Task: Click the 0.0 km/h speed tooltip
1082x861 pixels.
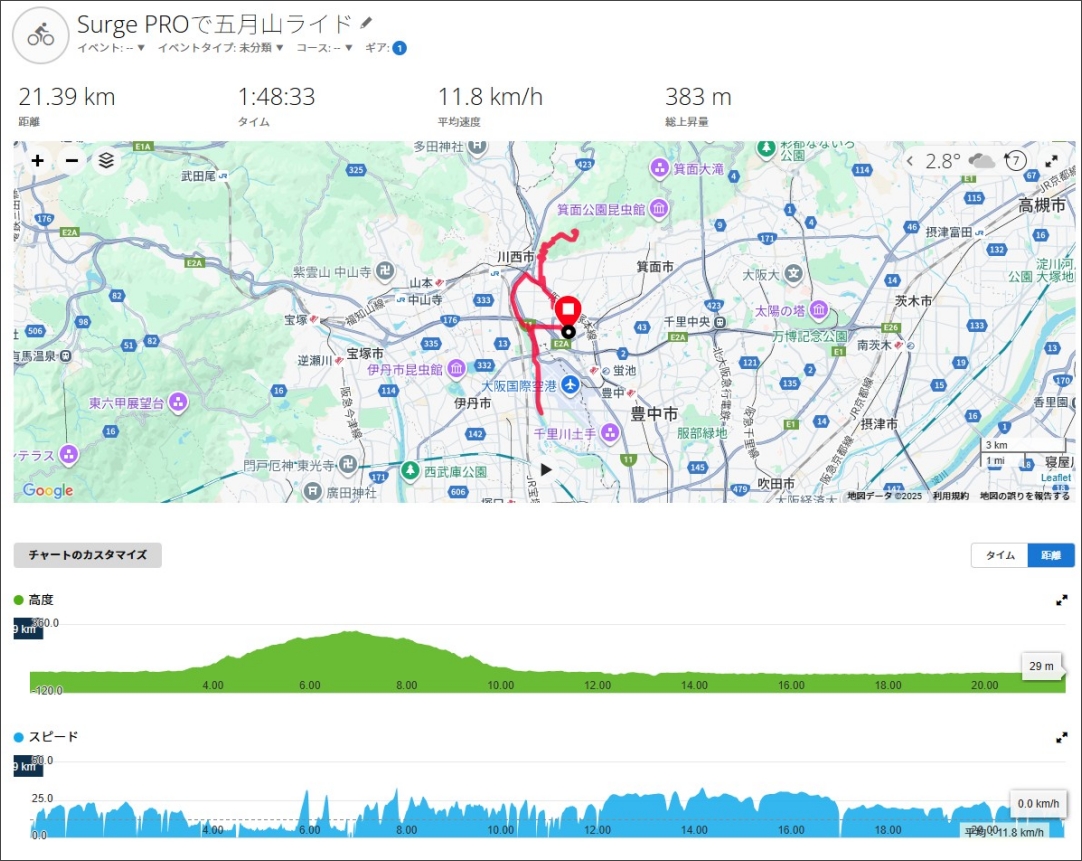Action: (1038, 804)
